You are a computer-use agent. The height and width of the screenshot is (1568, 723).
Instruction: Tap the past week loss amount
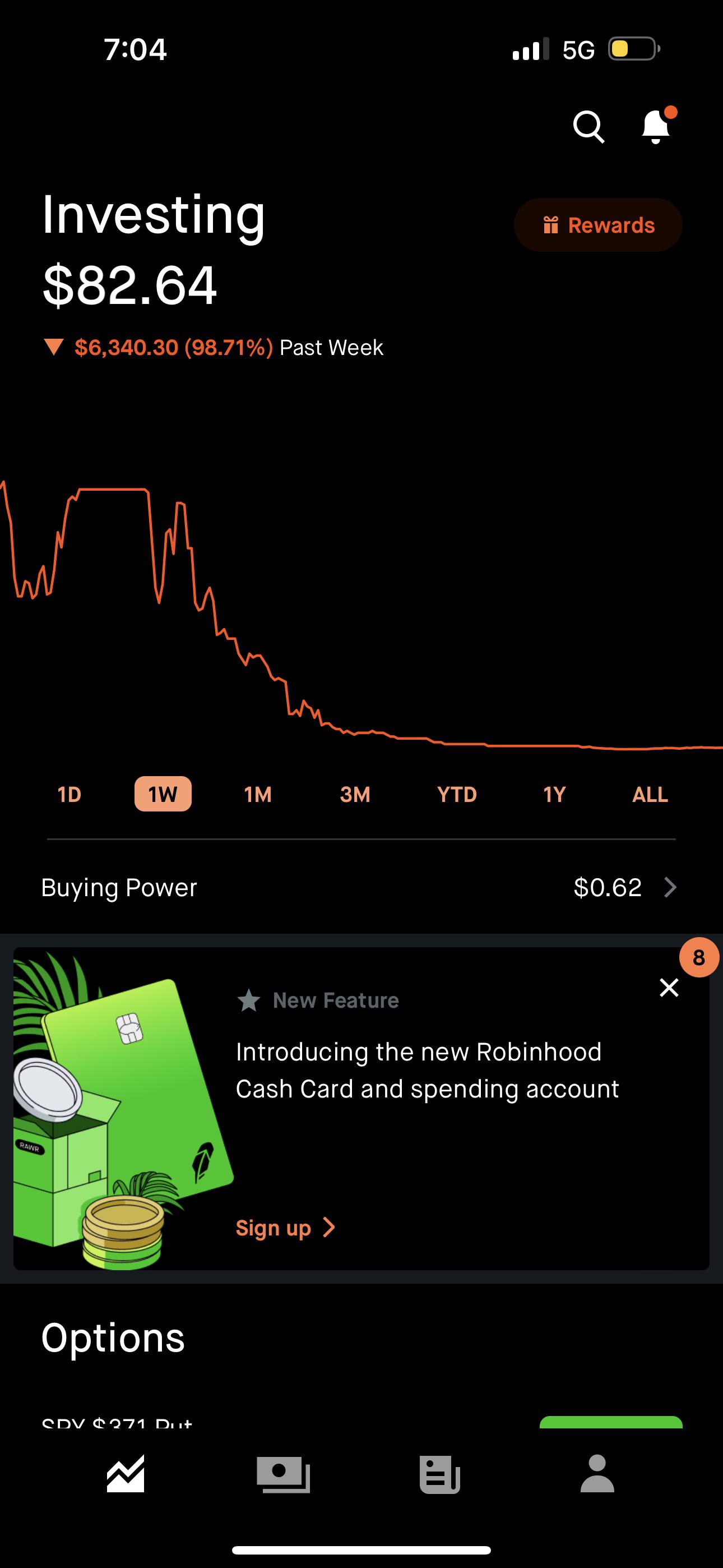pyautogui.click(x=173, y=348)
